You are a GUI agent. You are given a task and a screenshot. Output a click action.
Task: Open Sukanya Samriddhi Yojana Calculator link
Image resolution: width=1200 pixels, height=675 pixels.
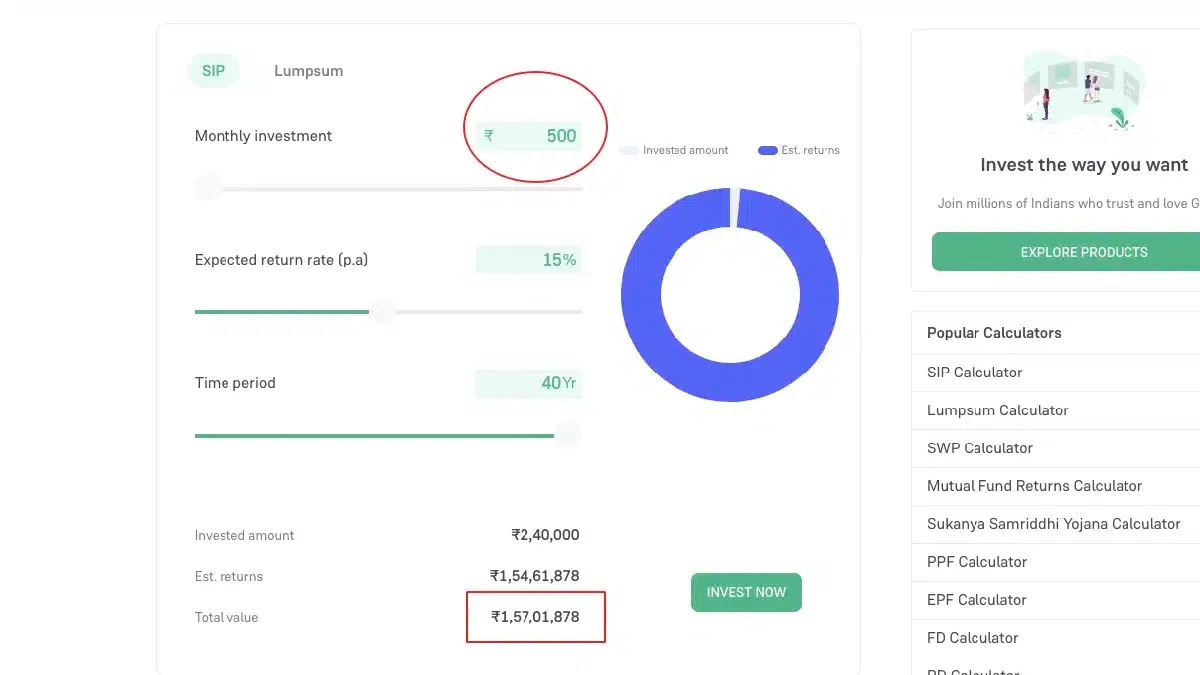pos(1053,524)
